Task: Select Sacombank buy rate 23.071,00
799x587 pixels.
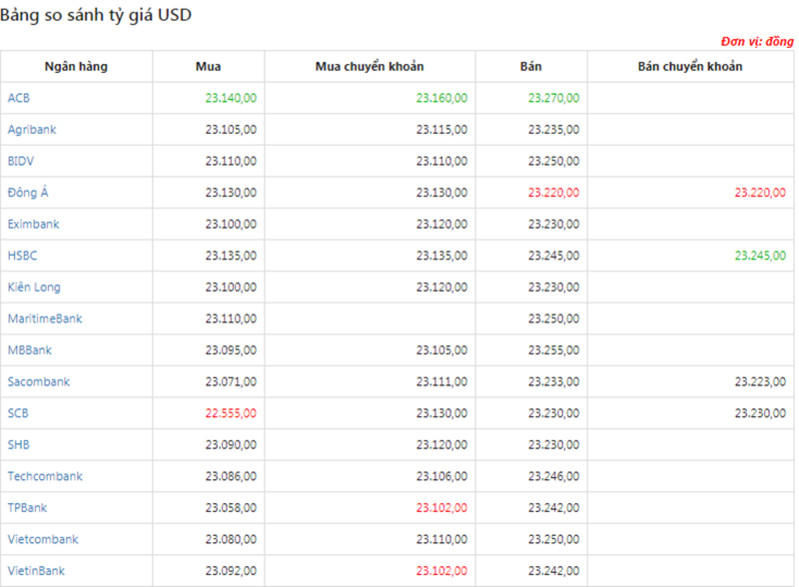Action: coord(231,382)
